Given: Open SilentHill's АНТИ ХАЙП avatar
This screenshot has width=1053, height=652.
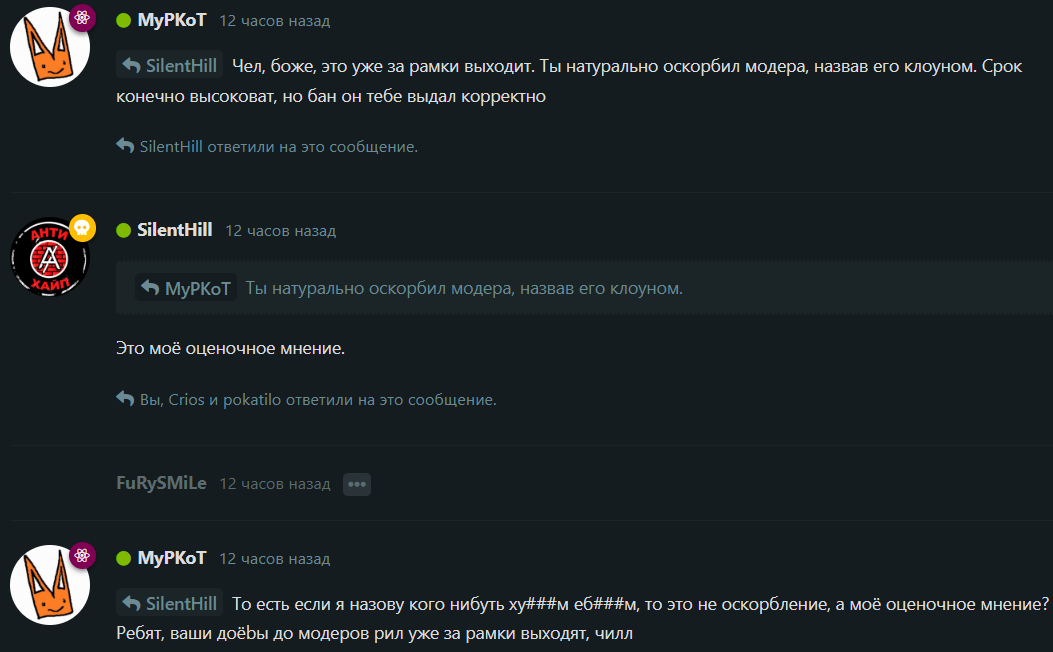Looking at the screenshot, I should click(x=50, y=257).
